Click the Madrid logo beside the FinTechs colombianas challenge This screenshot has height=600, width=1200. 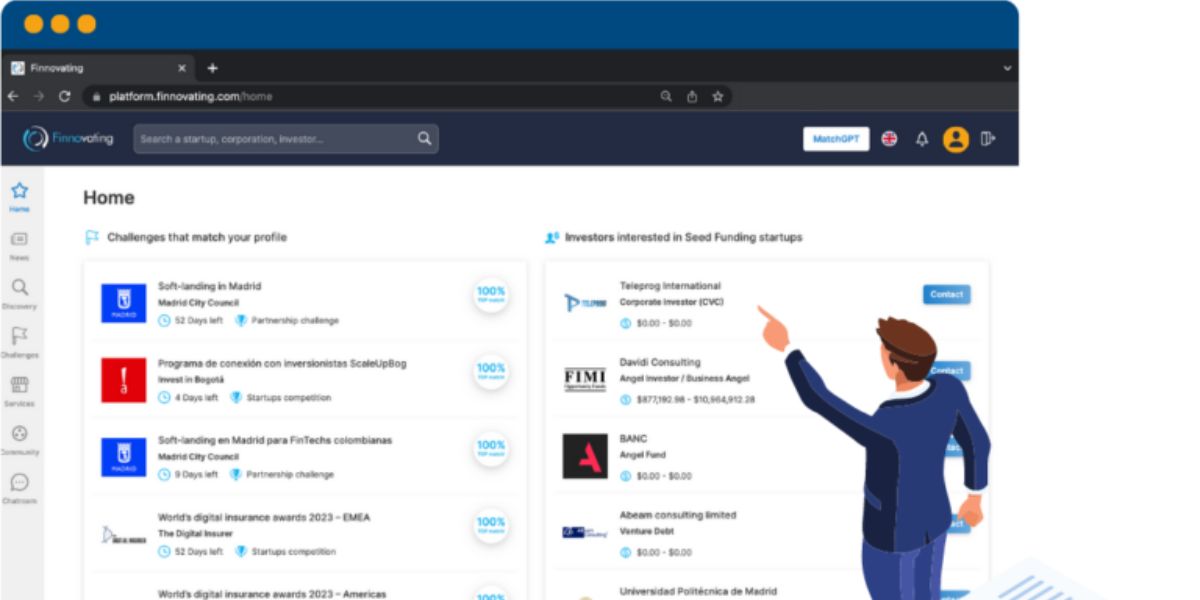pyautogui.click(x=124, y=457)
